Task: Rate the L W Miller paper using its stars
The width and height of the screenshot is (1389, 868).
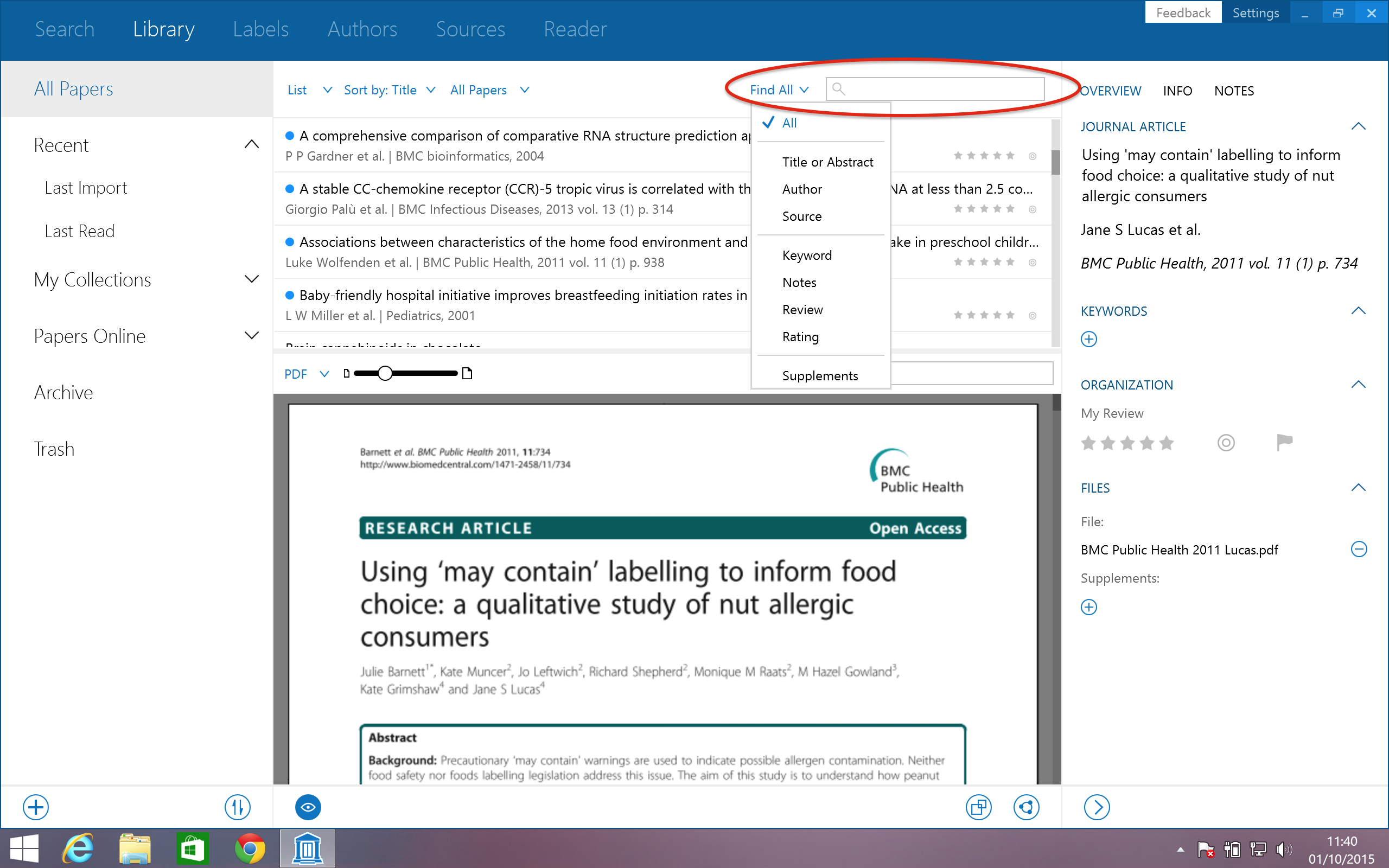Action: coord(984,315)
